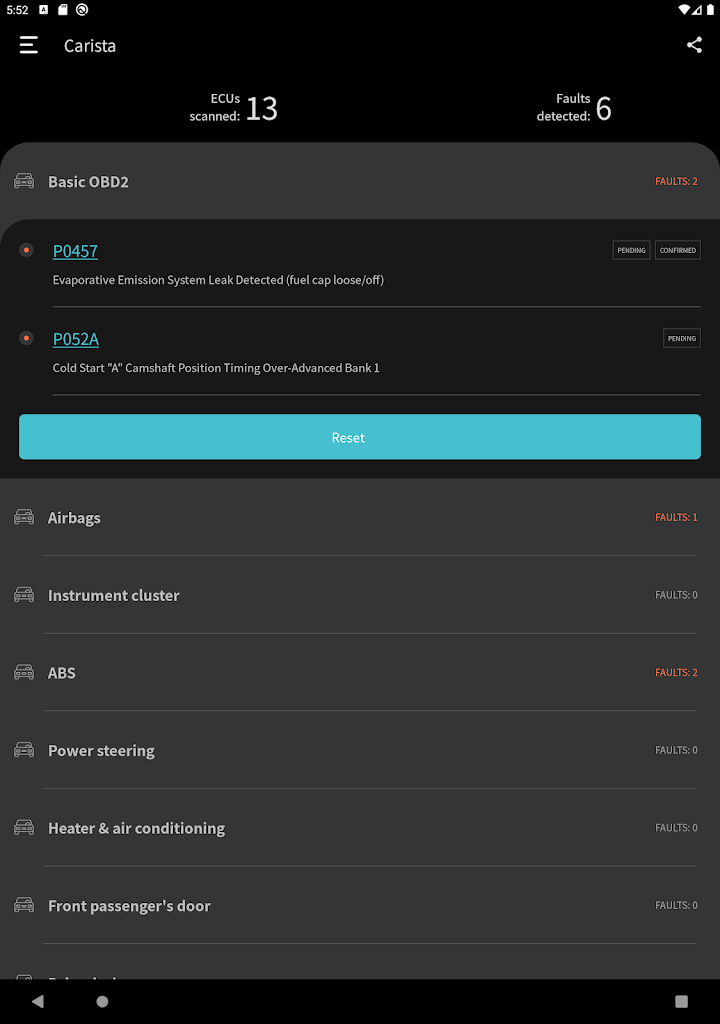The width and height of the screenshot is (720, 1024).
Task: Tap the Android home circle button
Action: pyautogui.click(x=102, y=1001)
